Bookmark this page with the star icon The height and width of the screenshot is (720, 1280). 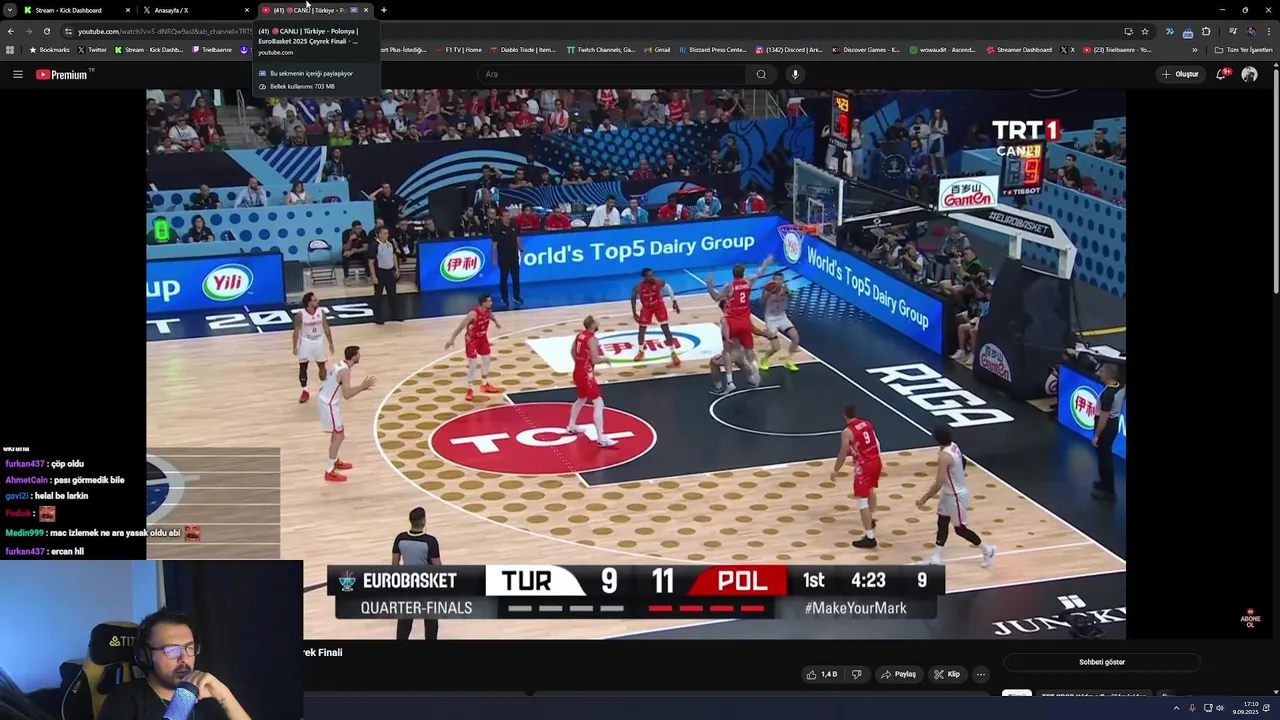click(x=1145, y=31)
